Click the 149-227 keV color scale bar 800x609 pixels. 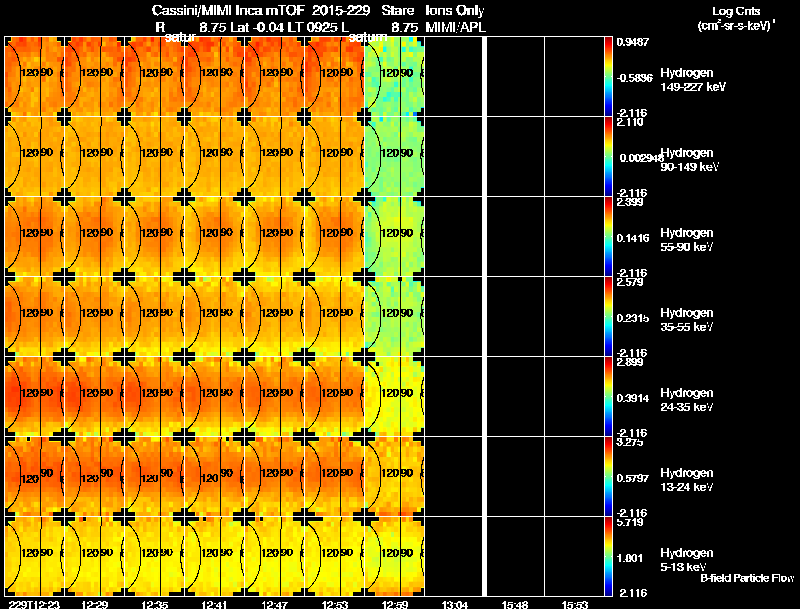click(x=608, y=77)
